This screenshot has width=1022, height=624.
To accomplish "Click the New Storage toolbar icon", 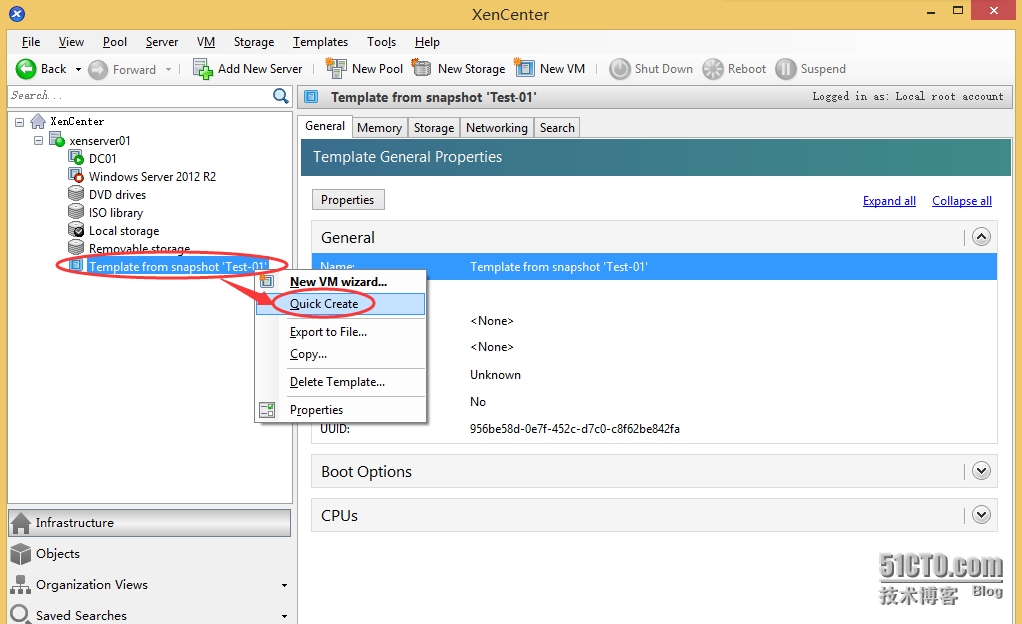I will [422, 68].
